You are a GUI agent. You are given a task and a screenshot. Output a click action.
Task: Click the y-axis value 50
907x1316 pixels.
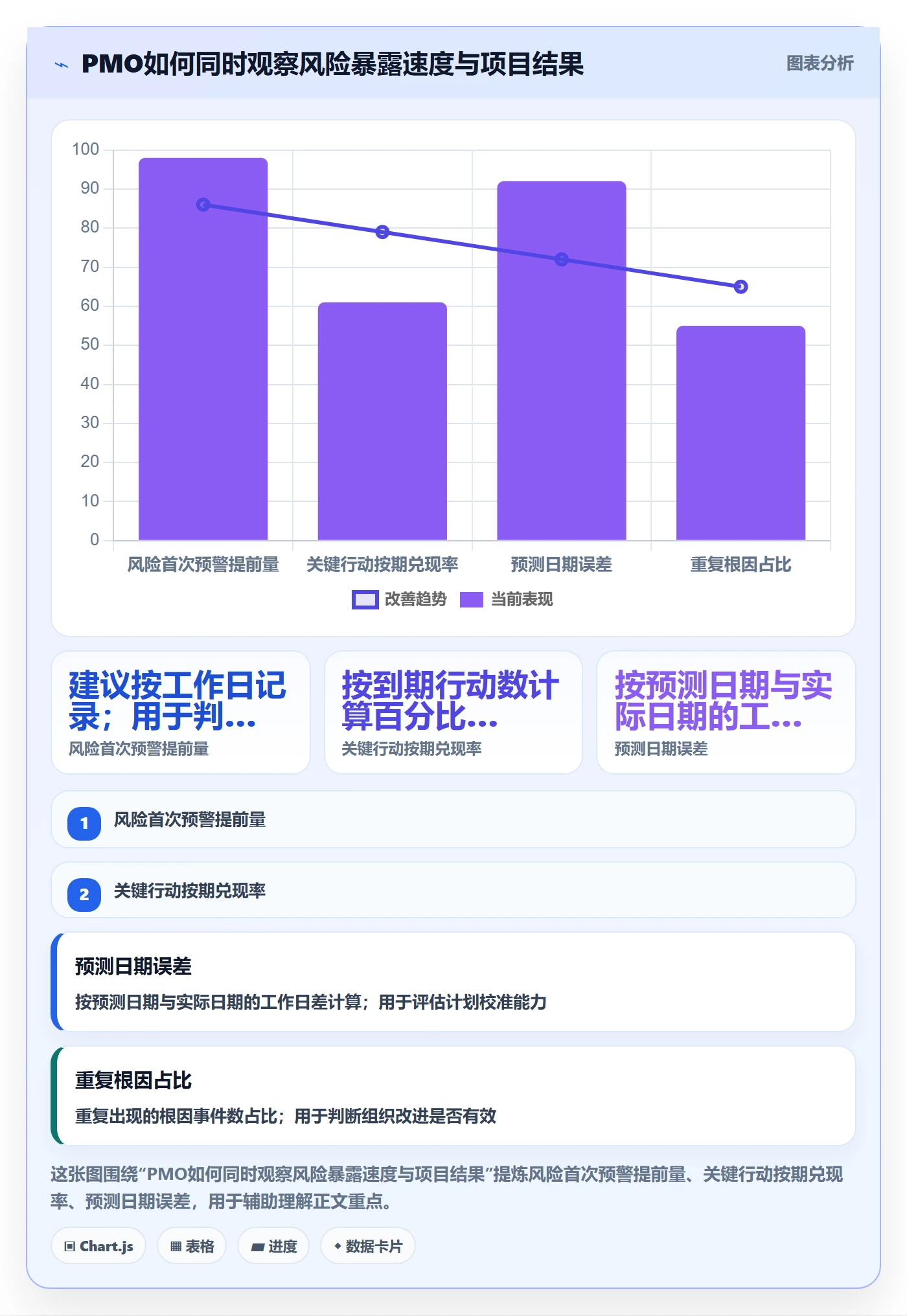click(90, 345)
